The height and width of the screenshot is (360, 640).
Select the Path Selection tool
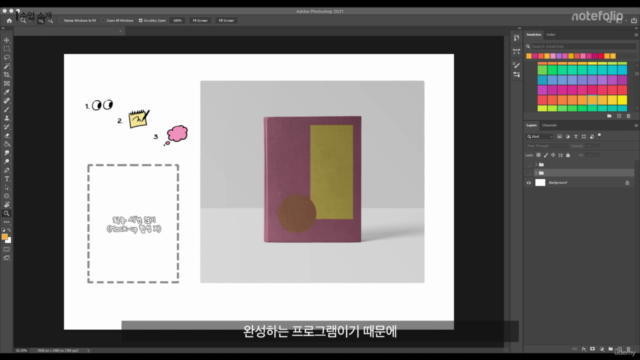pos(7,187)
